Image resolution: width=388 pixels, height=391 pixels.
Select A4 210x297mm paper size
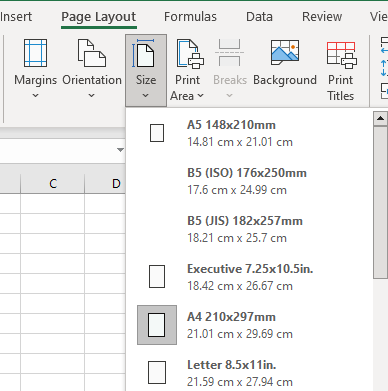(249, 325)
